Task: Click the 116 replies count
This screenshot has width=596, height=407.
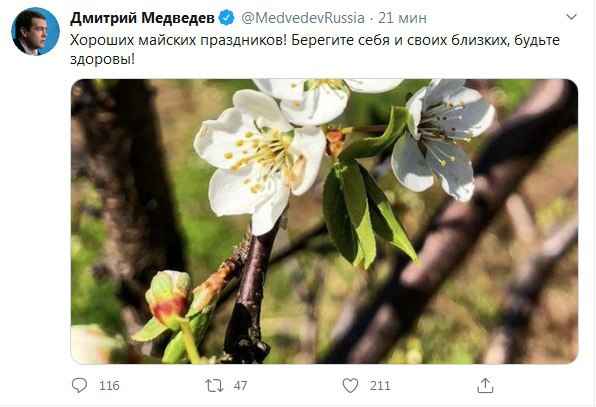Action: pyautogui.click(x=109, y=386)
